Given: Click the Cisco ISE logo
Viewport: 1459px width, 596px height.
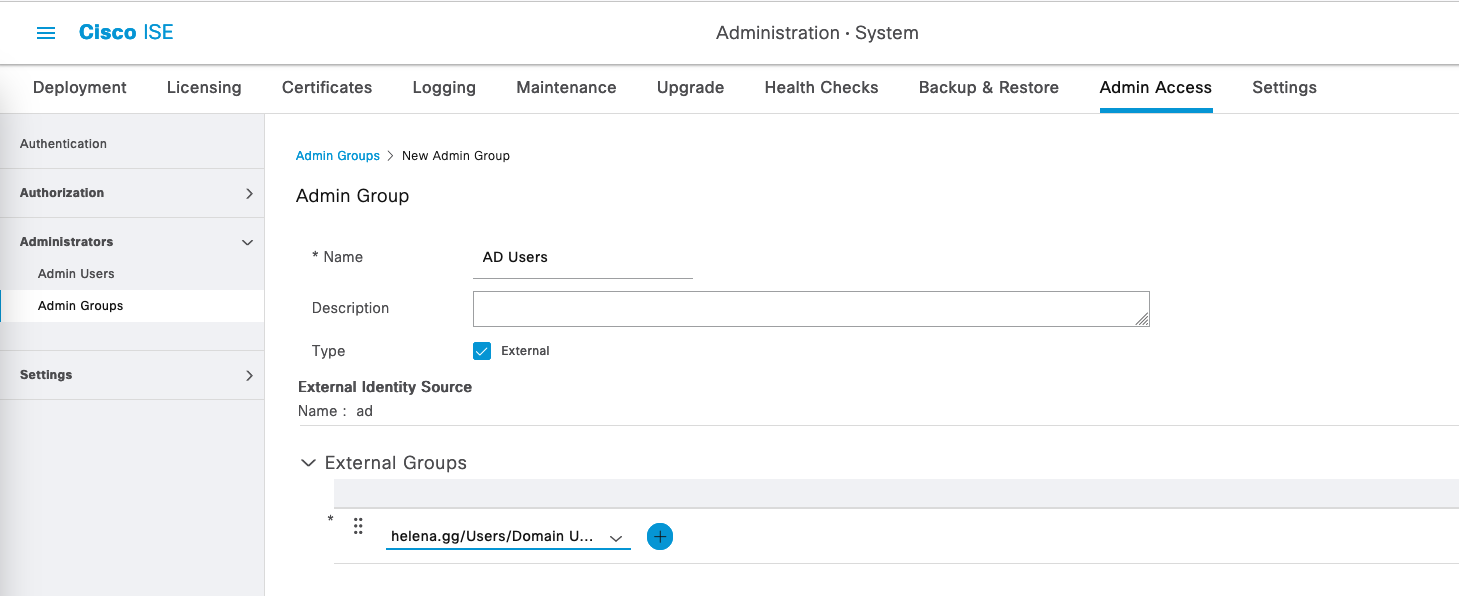Looking at the screenshot, I should pyautogui.click(x=126, y=33).
